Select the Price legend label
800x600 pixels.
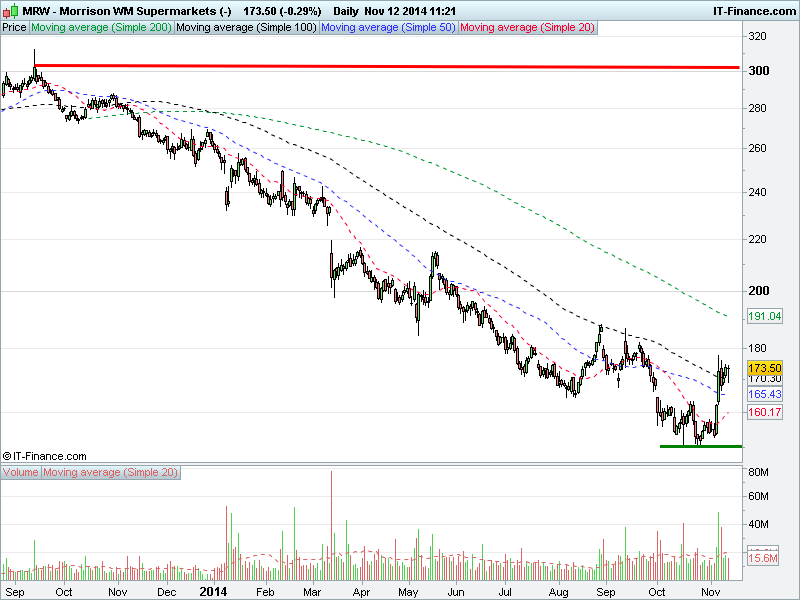14,28
